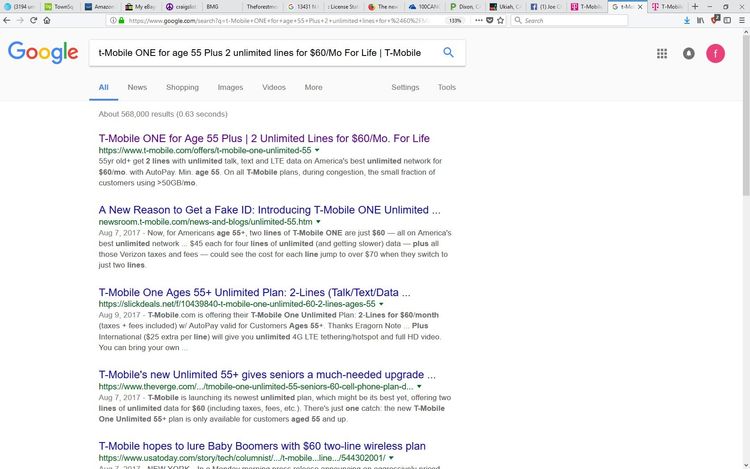Expand arrow next to newsroom.t-mobile.com URL
Image resolution: width=750 pixels, height=469 pixels.
coord(318,222)
